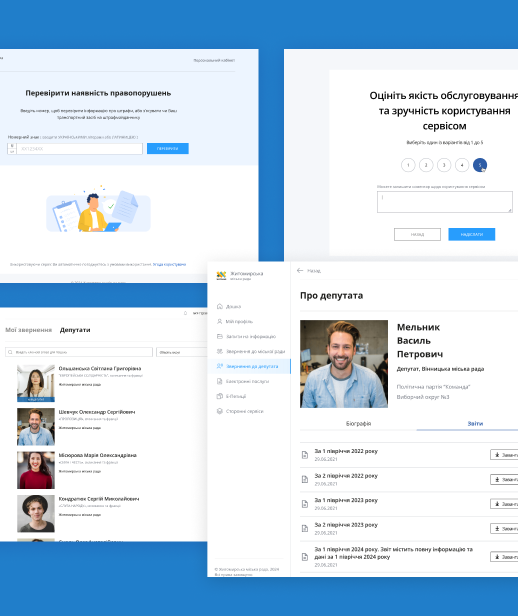This screenshot has width=518, height=616.
Task: Switch to the Біографія tab
Action: [x=358, y=424]
